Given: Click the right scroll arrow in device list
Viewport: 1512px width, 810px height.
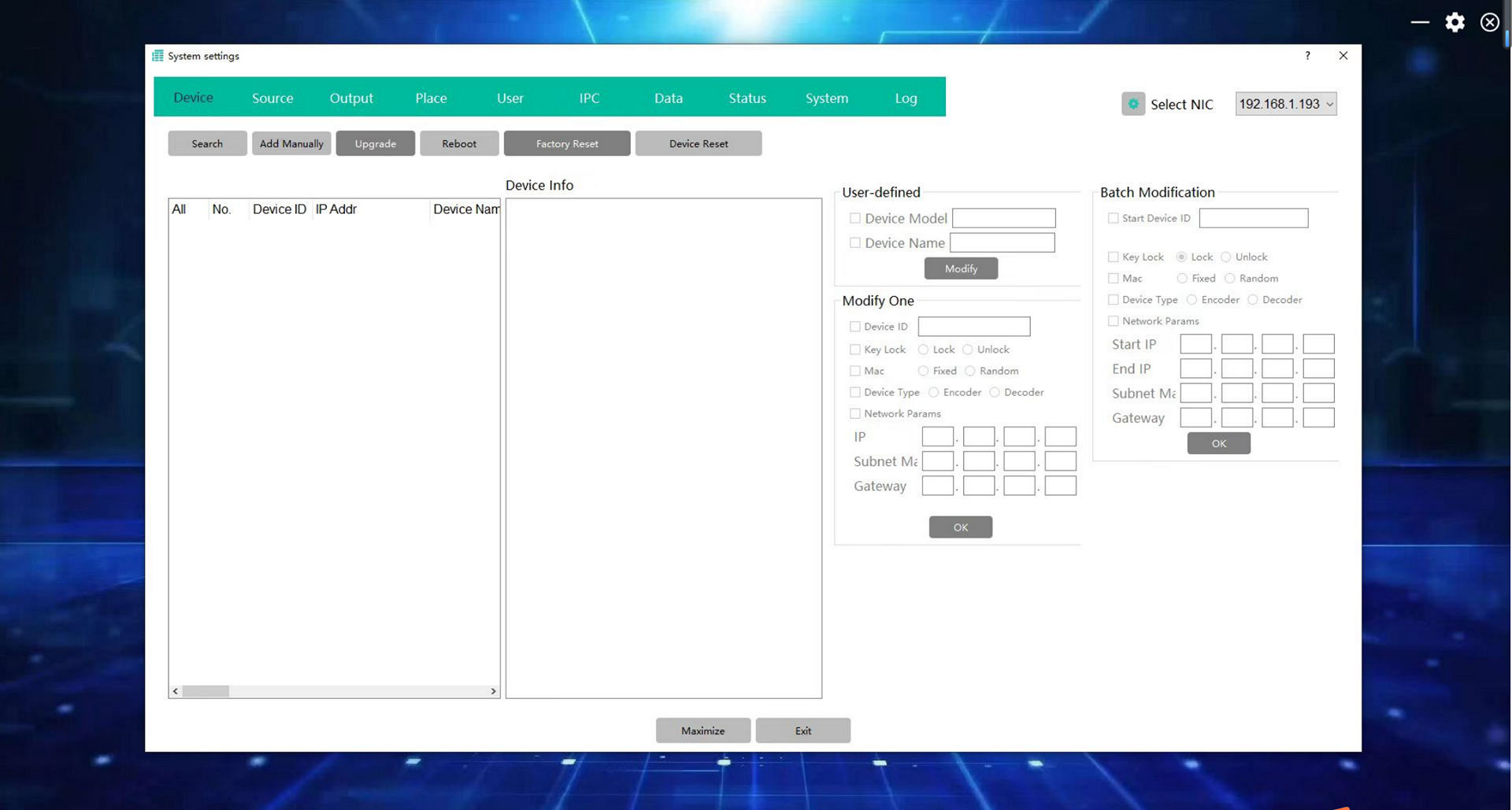Looking at the screenshot, I should [x=493, y=691].
